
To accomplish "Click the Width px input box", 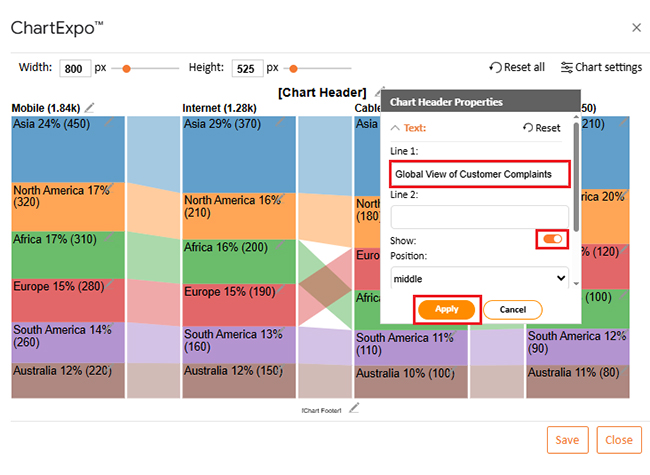I will tap(74, 69).
